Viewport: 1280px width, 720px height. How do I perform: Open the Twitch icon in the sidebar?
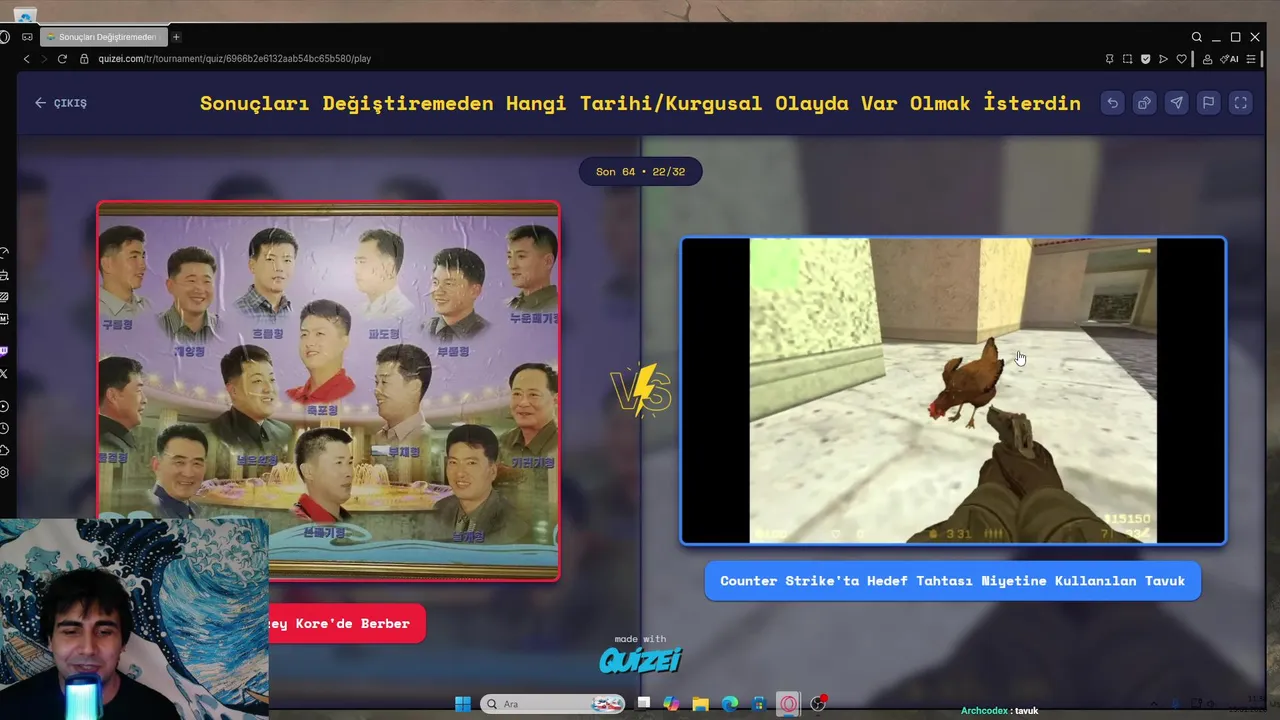click(4, 351)
